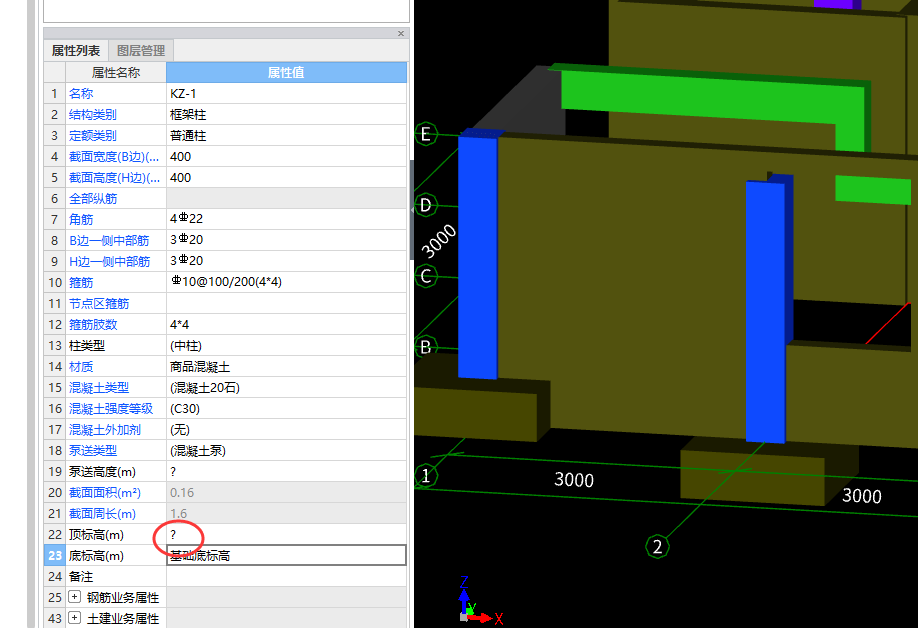Click the 混凝土外加剂 value (无)

286,430
